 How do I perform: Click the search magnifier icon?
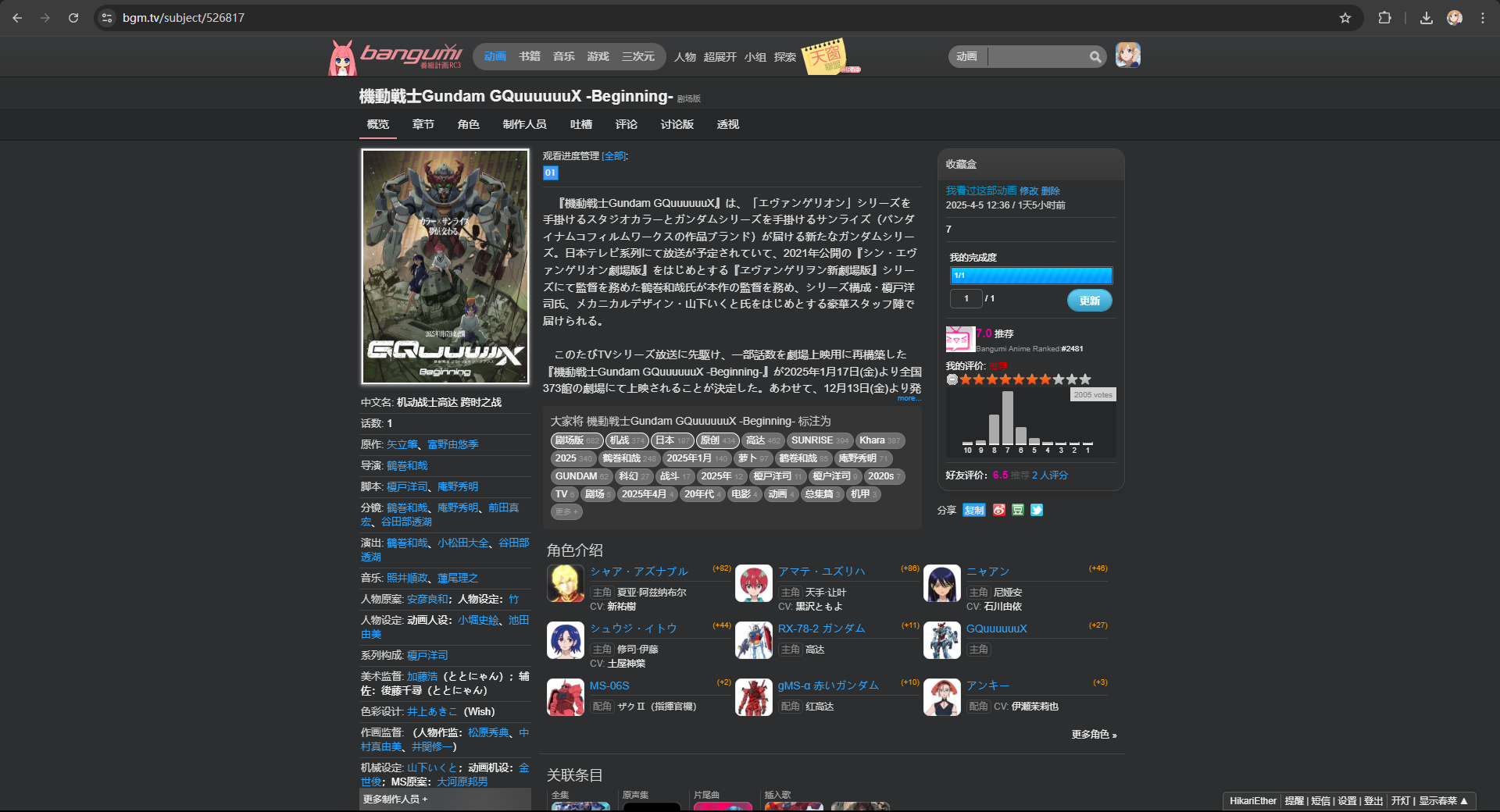click(x=1095, y=56)
